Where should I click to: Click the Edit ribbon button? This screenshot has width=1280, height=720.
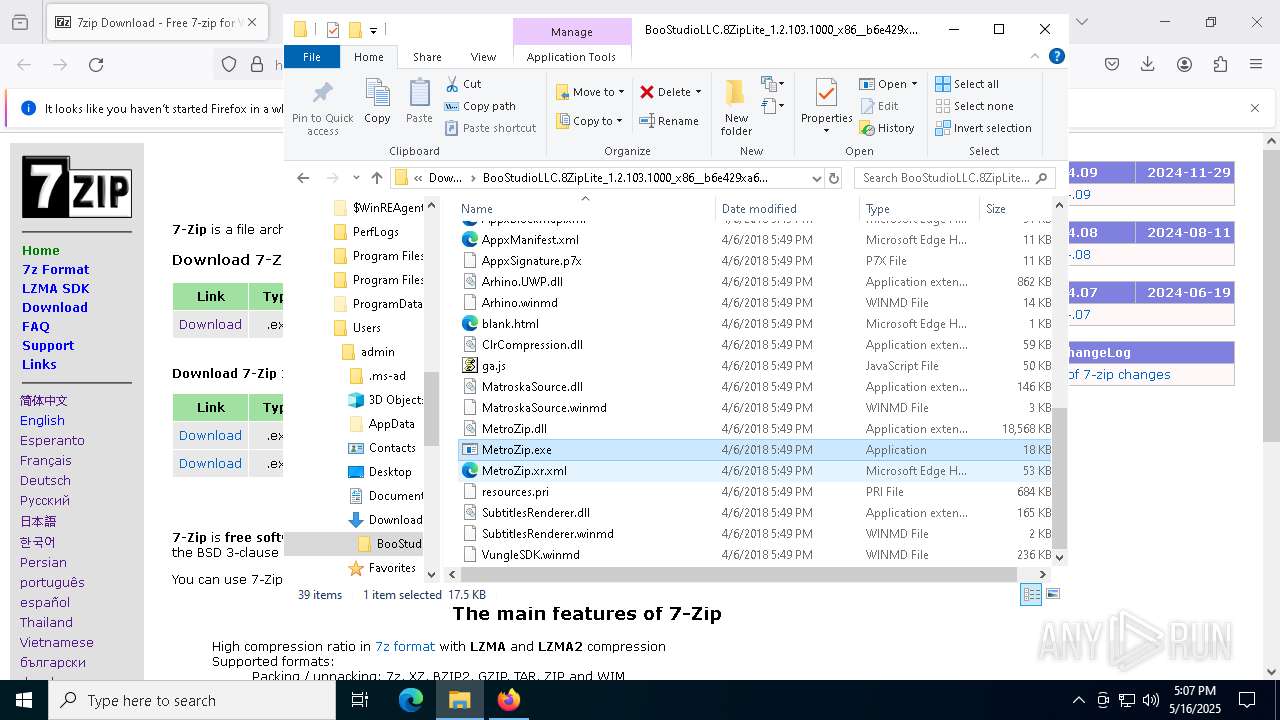tap(879, 106)
